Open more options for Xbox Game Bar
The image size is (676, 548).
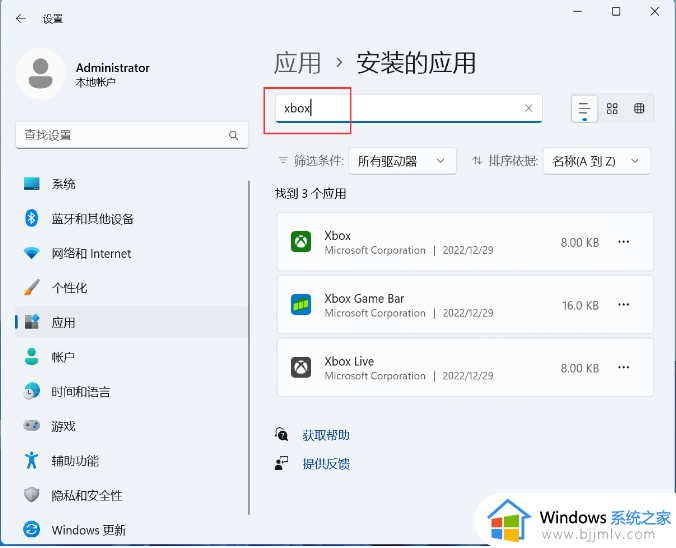pyautogui.click(x=623, y=305)
